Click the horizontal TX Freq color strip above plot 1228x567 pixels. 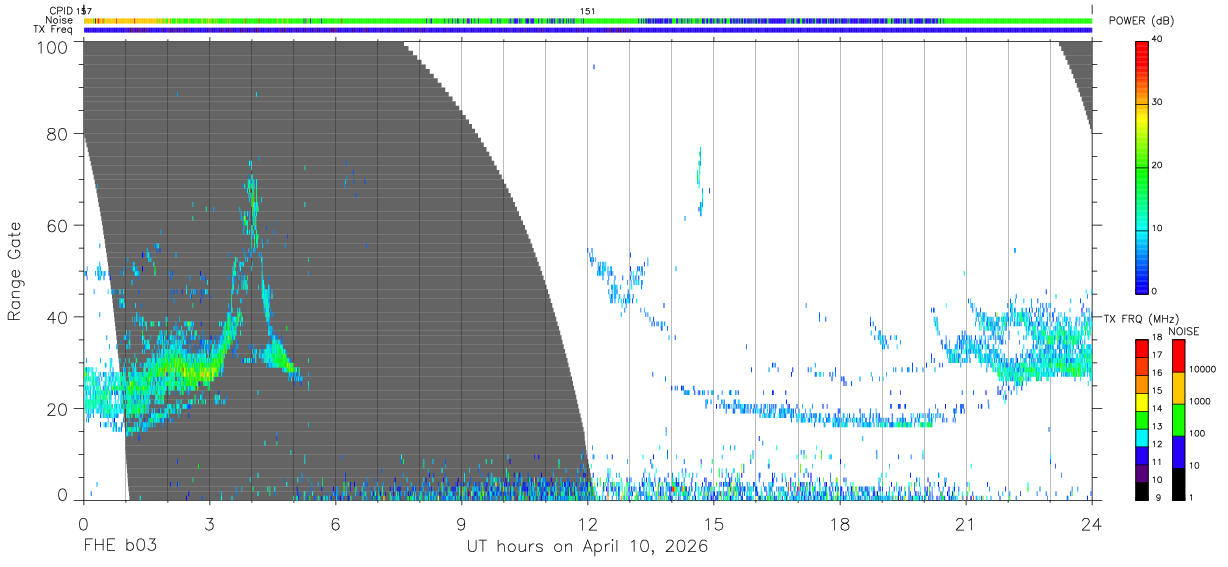588,29
